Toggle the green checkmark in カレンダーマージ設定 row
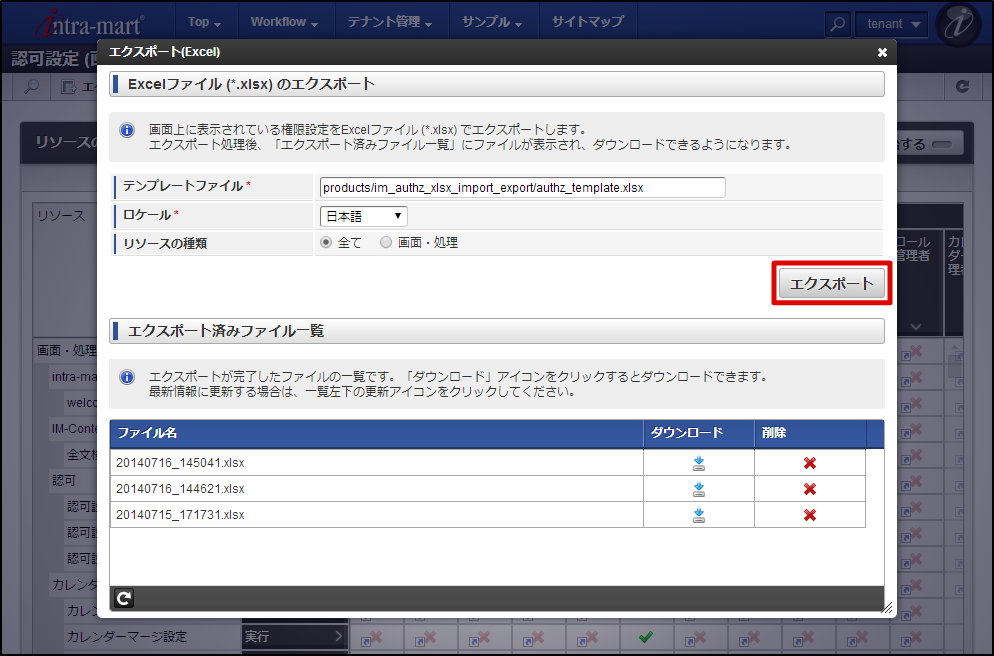This screenshot has width=994, height=656. coord(646,636)
